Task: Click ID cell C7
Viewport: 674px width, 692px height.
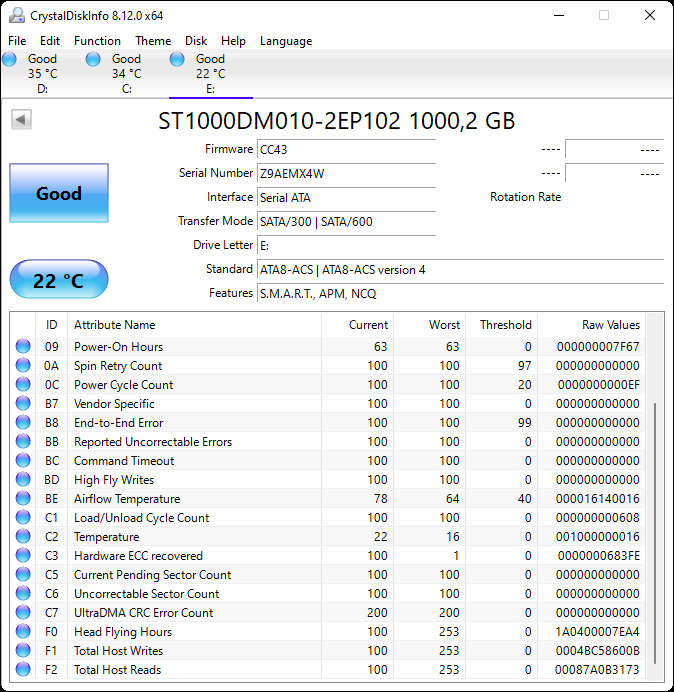Action: click(x=51, y=613)
